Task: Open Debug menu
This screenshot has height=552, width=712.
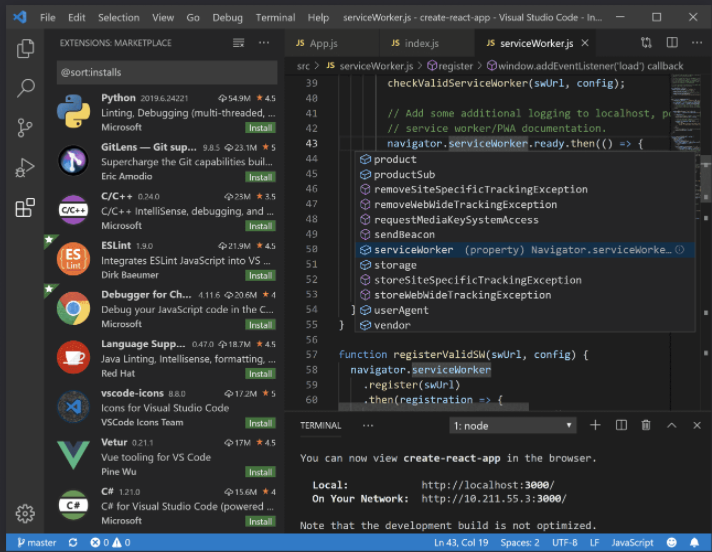Action: (227, 18)
